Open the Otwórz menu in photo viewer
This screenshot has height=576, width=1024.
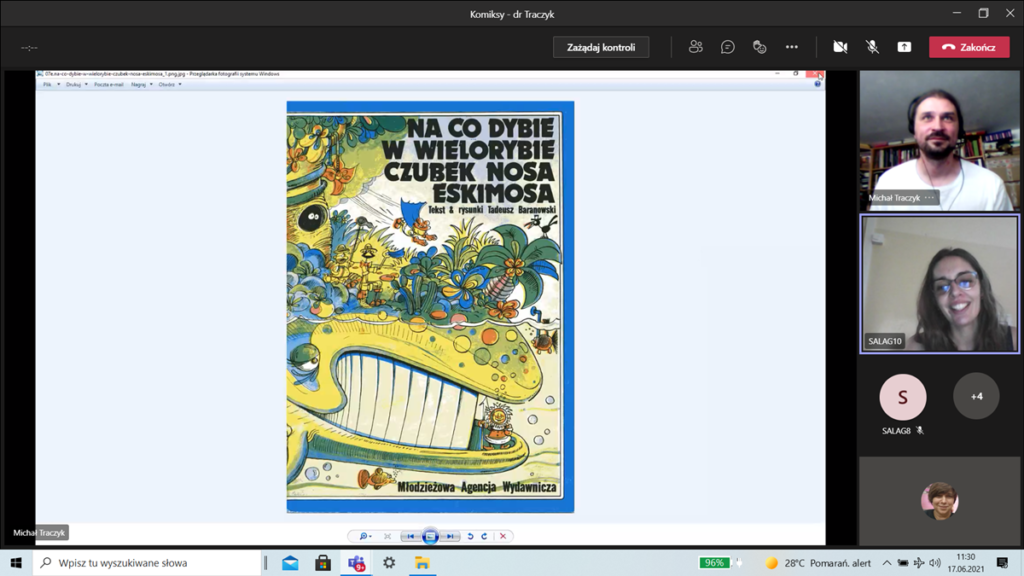169,84
